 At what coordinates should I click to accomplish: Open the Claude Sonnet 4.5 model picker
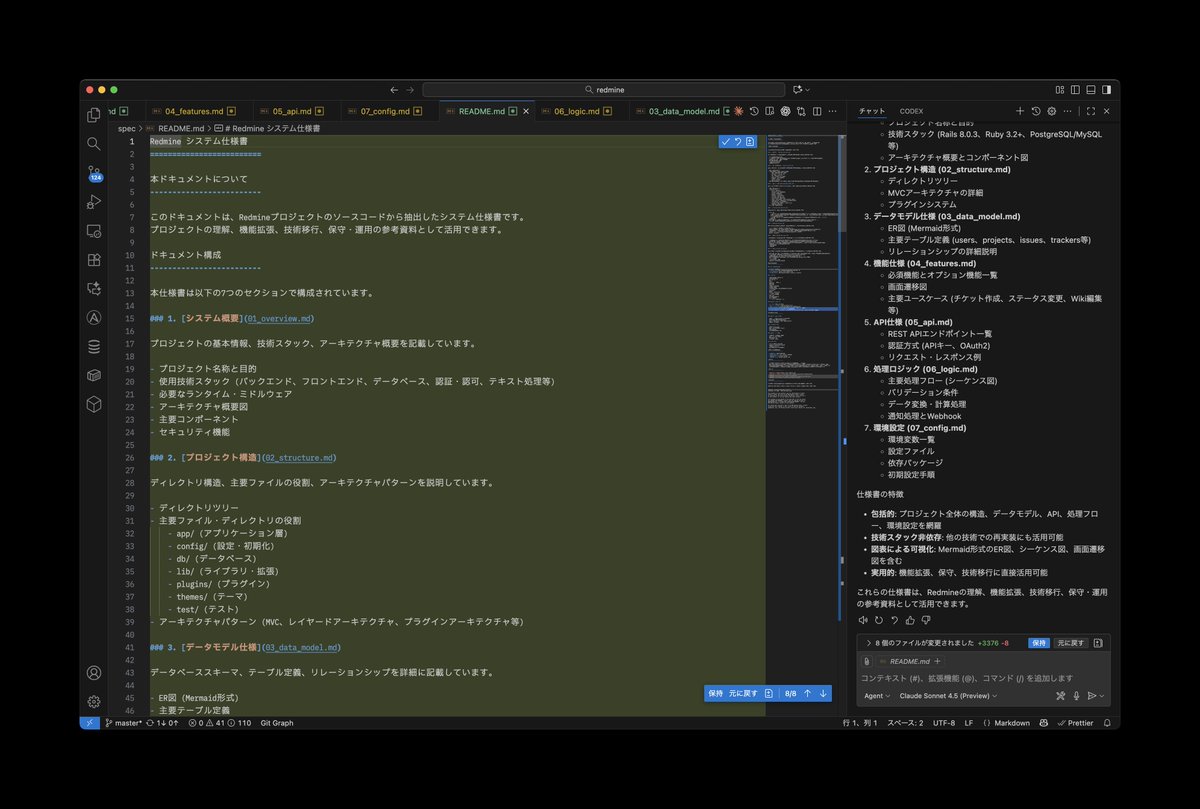pyautogui.click(x=948, y=696)
